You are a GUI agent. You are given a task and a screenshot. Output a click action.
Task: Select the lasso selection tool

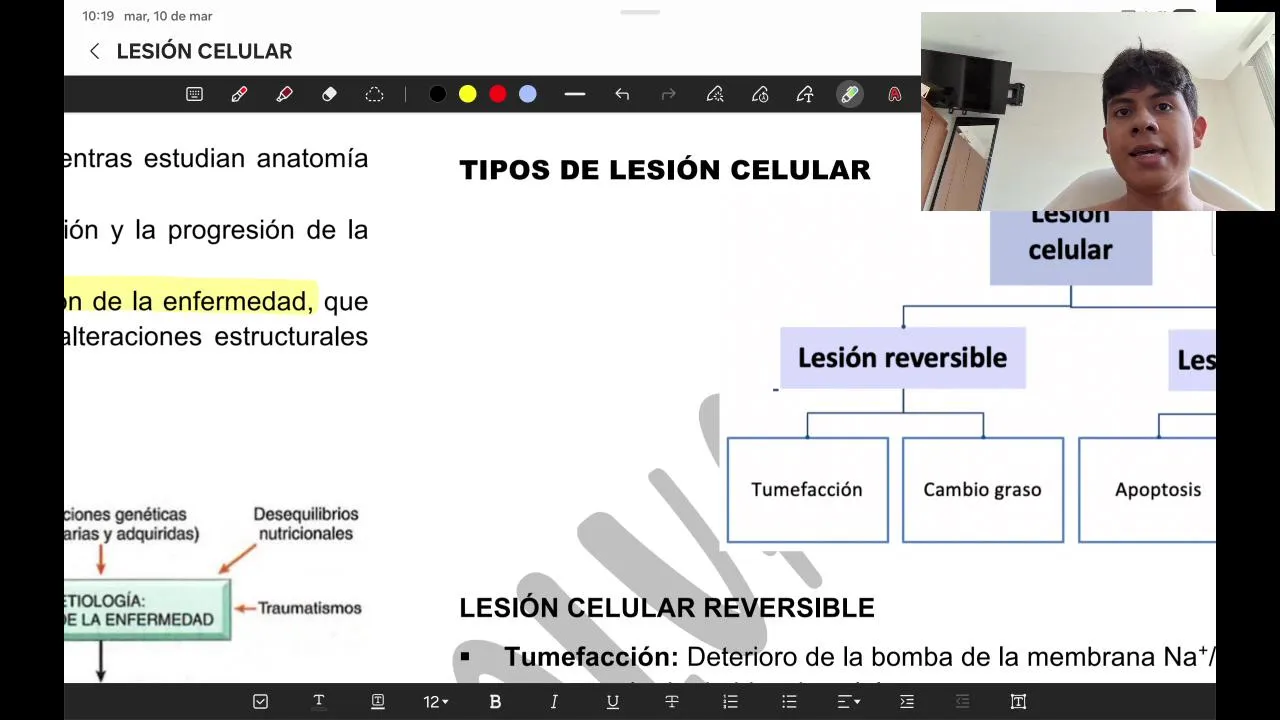pyautogui.click(x=374, y=94)
